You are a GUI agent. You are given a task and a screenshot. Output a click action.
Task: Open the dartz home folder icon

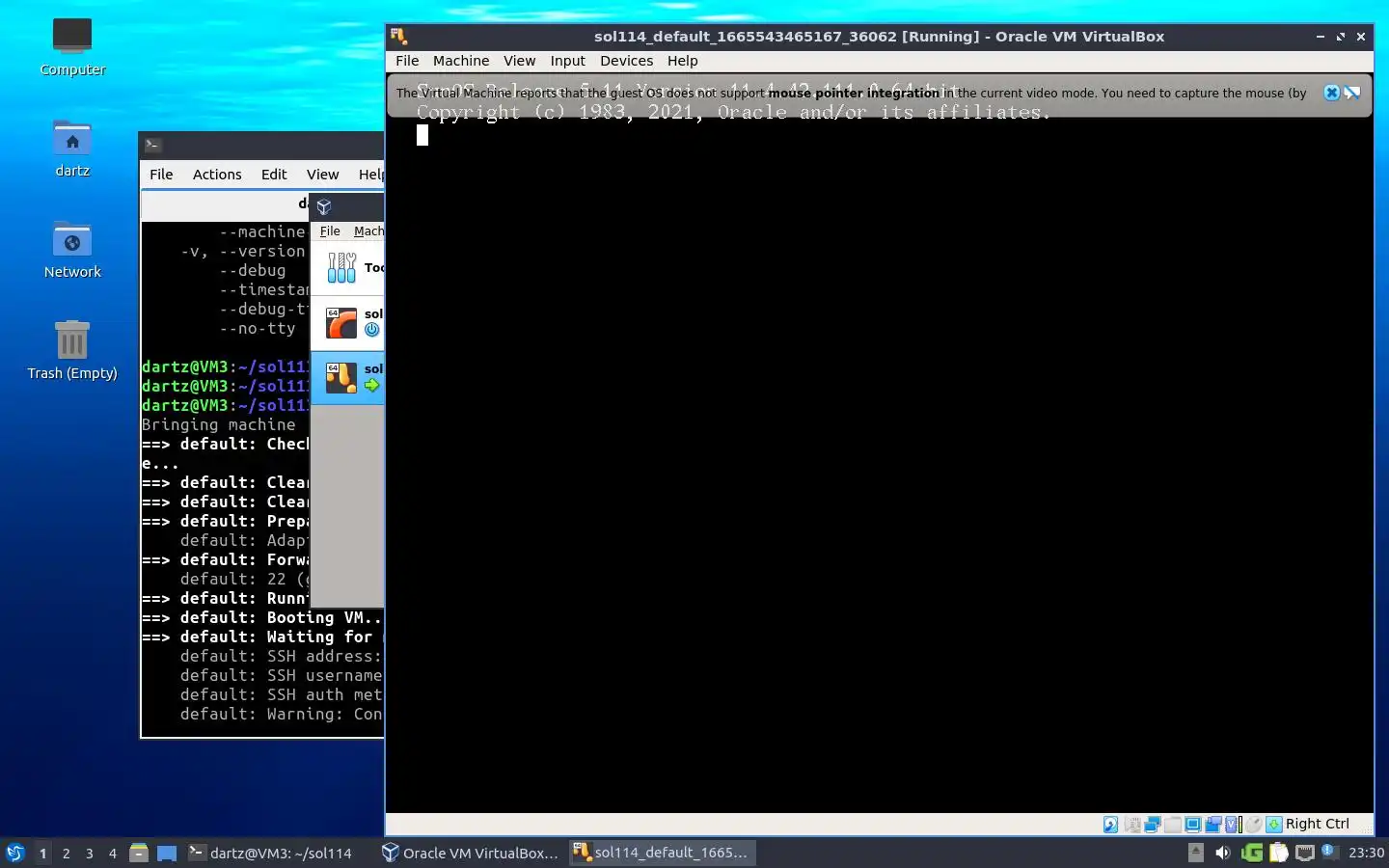coord(72,149)
